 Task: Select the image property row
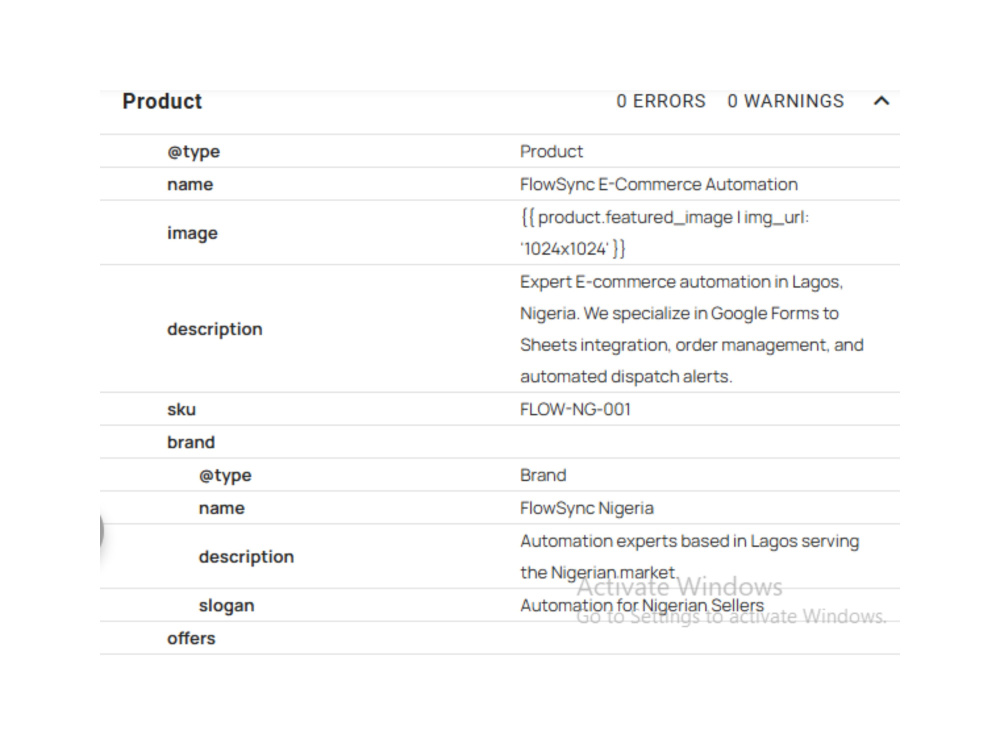pyautogui.click(x=500, y=233)
